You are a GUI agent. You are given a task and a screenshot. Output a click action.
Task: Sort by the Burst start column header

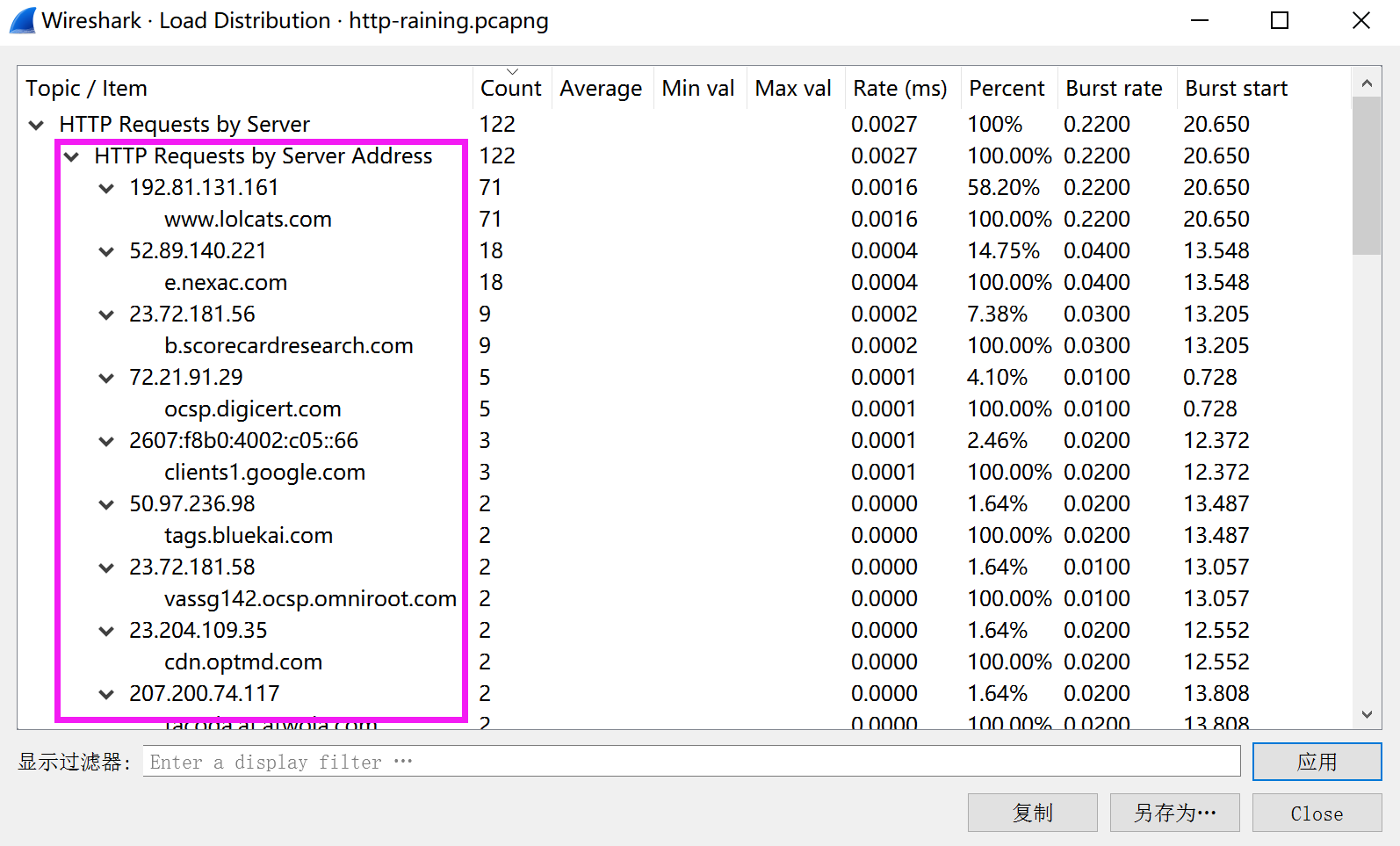point(1264,88)
